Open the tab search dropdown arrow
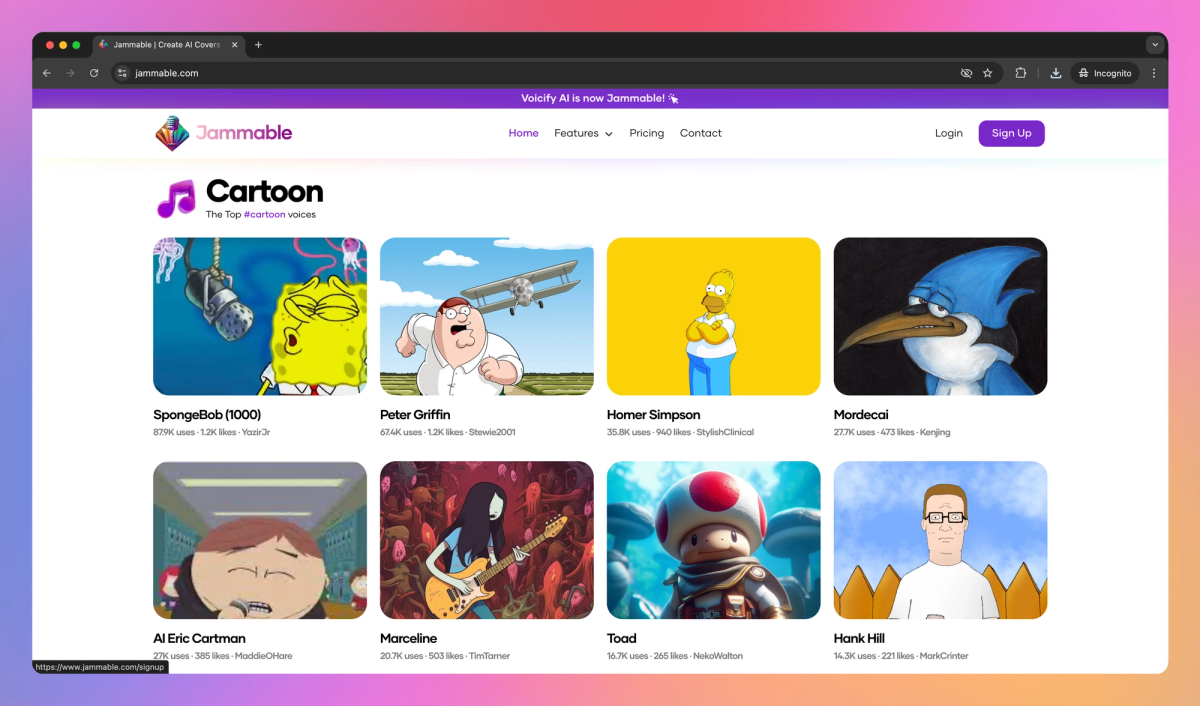This screenshot has height=706, width=1200. click(1155, 45)
